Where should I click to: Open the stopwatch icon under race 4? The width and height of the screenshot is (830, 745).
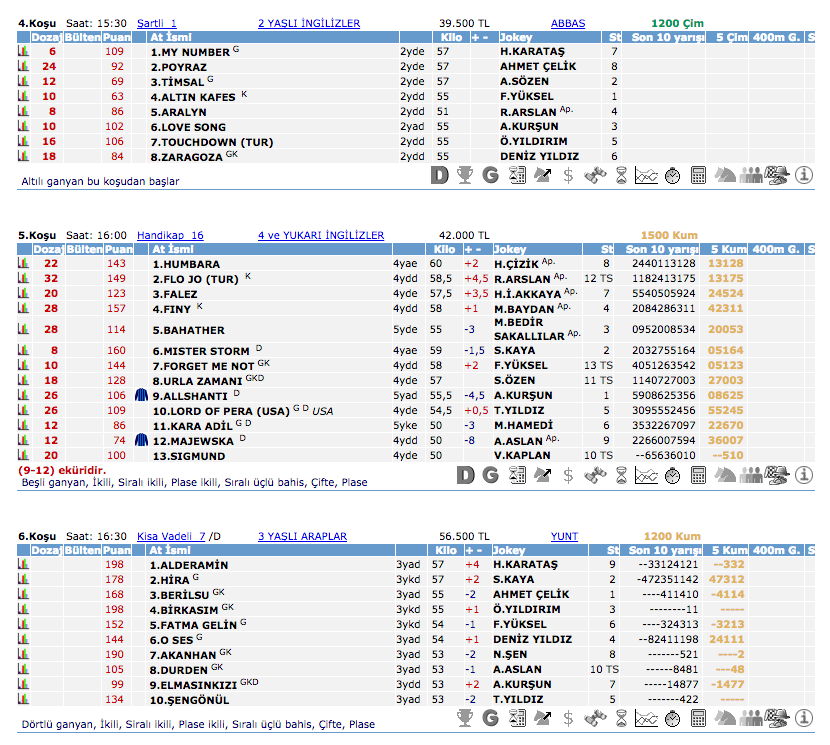point(672,175)
